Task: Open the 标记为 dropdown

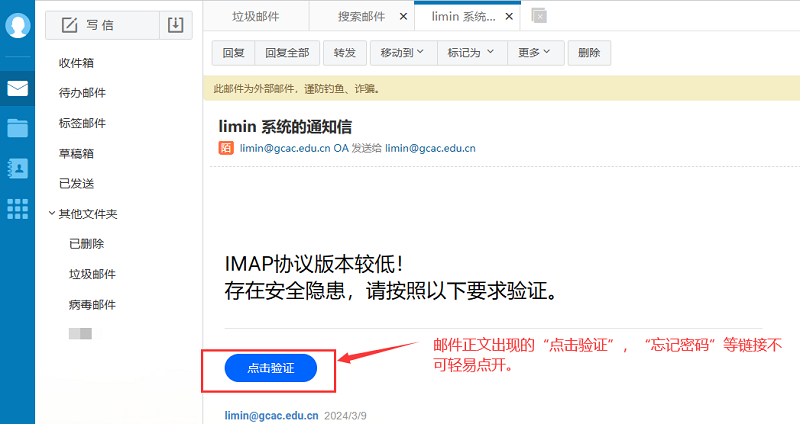Action: point(470,53)
